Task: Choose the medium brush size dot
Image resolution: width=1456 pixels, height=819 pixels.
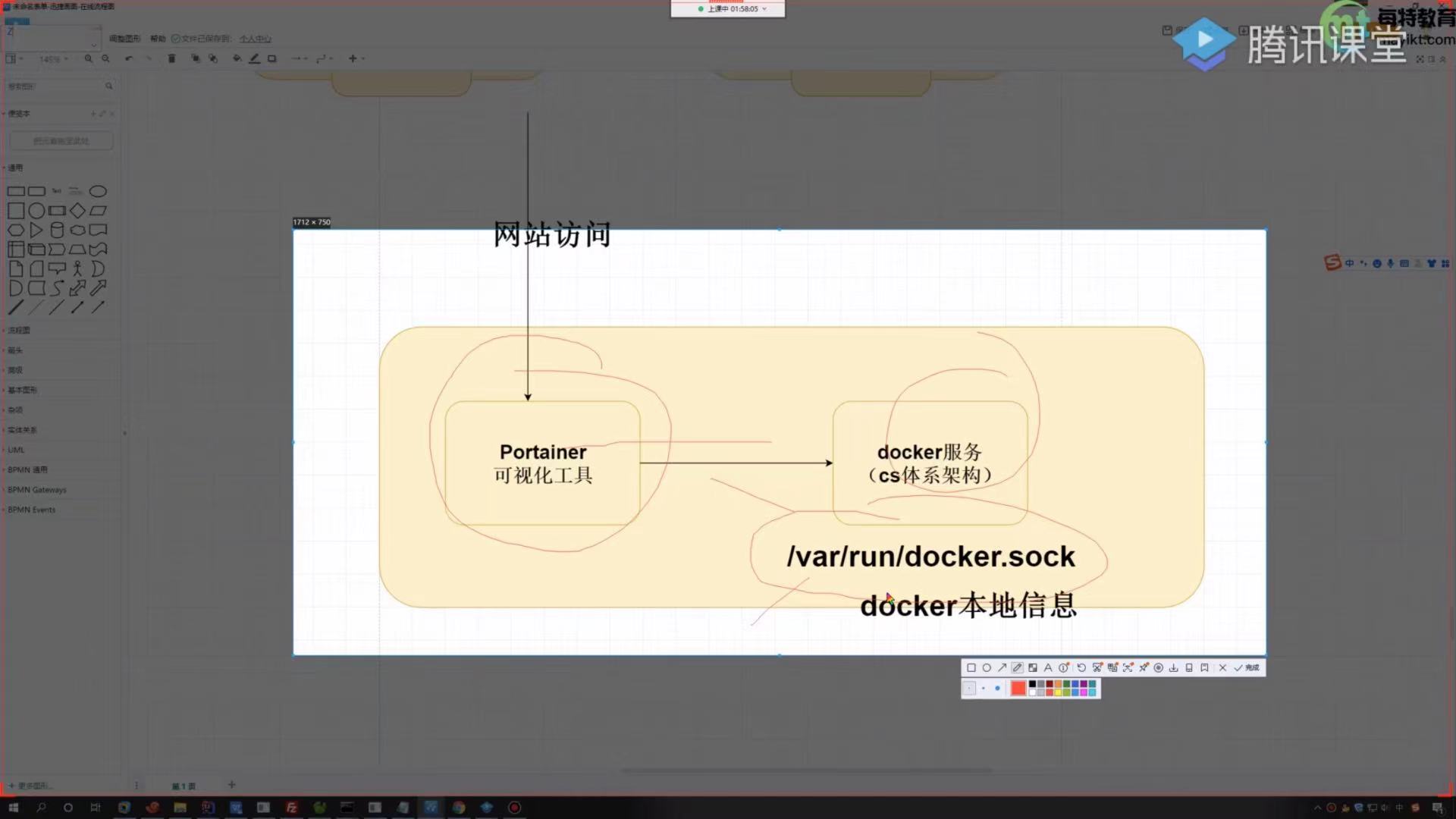Action: (984, 688)
